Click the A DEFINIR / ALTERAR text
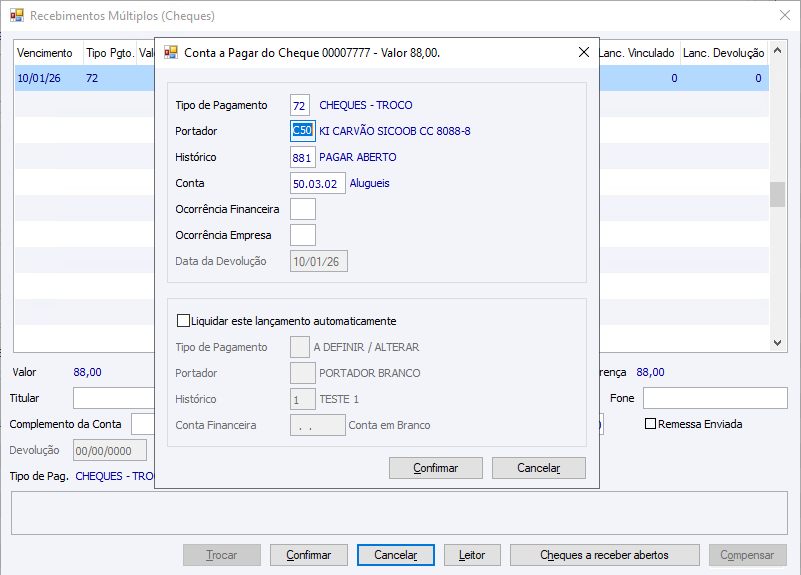The height and width of the screenshot is (575, 801). (366, 347)
